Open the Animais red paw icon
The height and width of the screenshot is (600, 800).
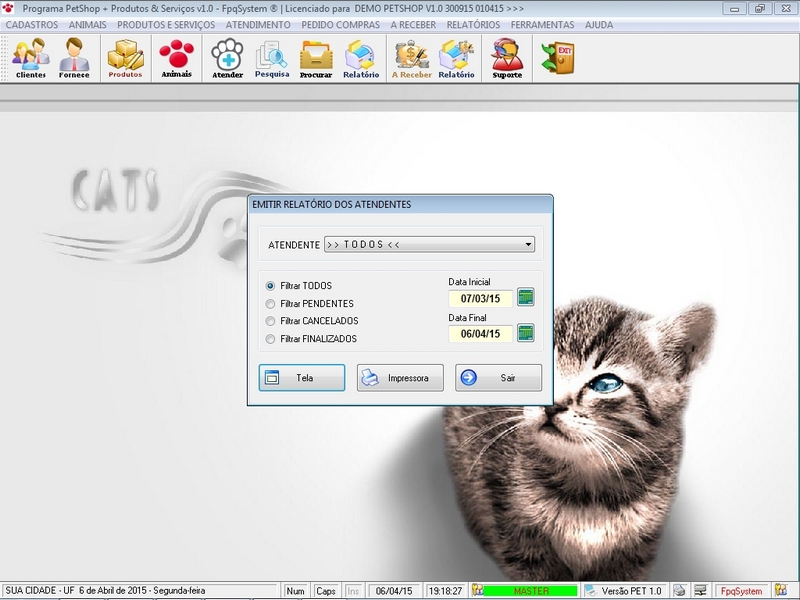(177, 58)
